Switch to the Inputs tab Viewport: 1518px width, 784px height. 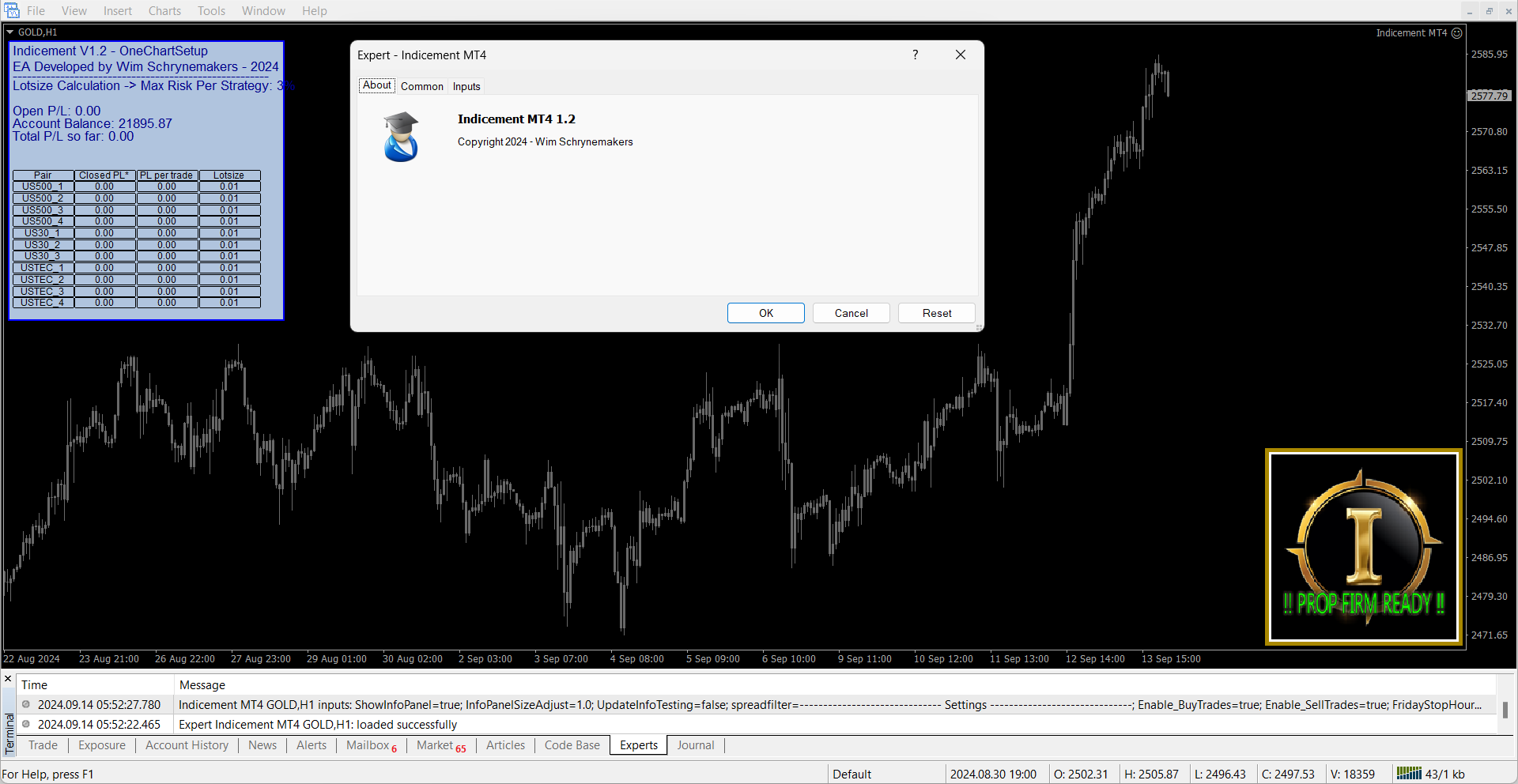pyautogui.click(x=466, y=86)
